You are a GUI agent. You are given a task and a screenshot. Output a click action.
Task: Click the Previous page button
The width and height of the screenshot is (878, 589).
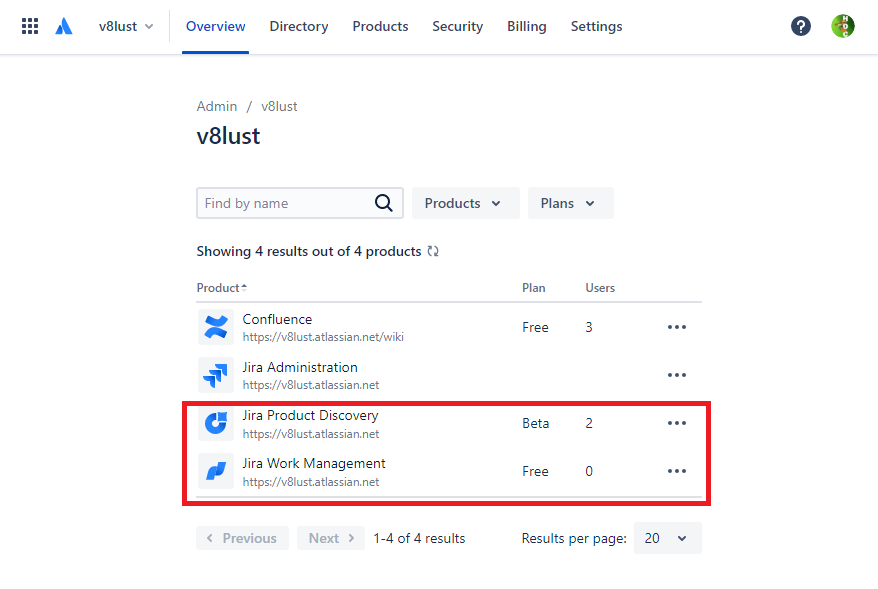pos(242,538)
